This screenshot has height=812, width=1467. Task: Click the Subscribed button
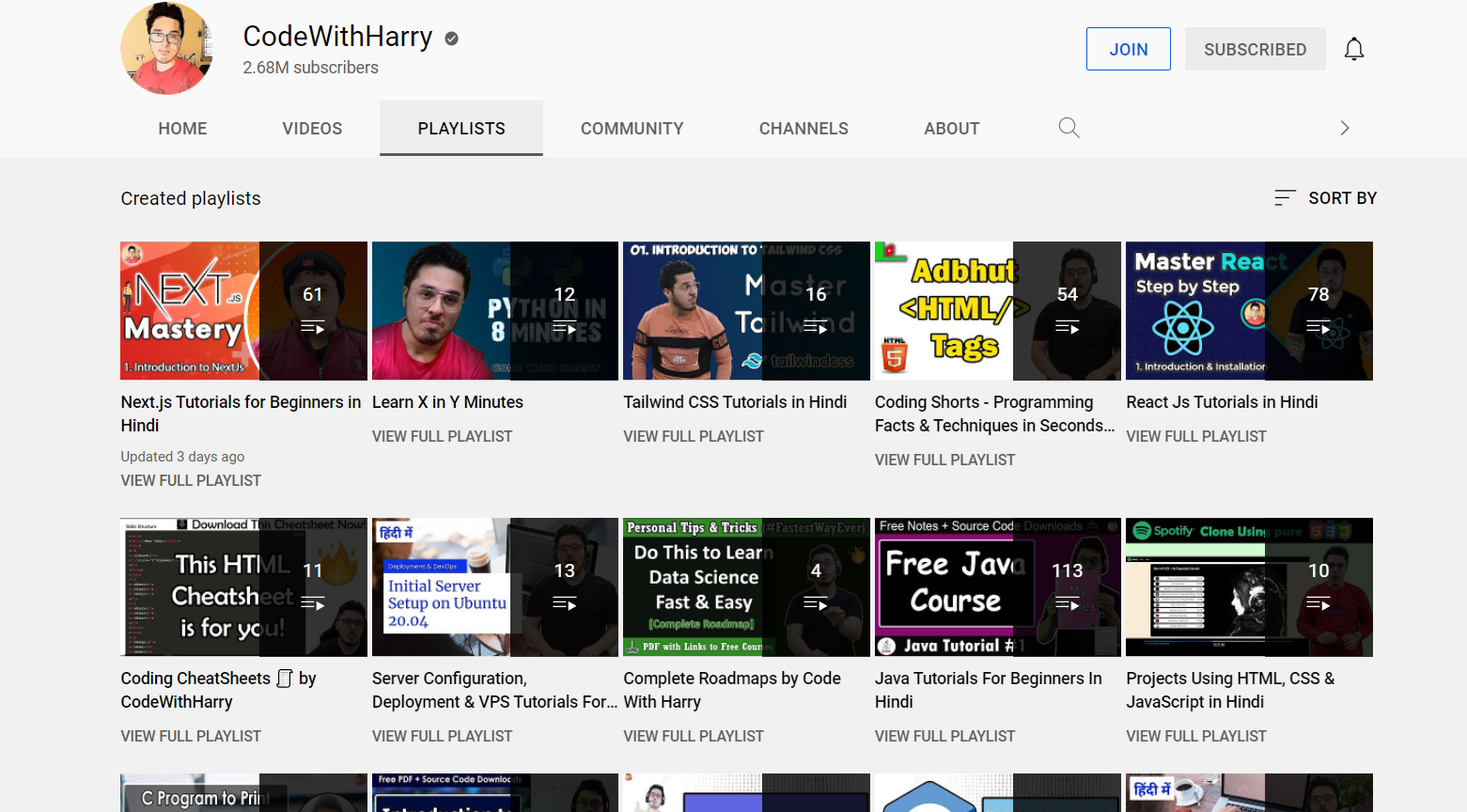[1255, 49]
